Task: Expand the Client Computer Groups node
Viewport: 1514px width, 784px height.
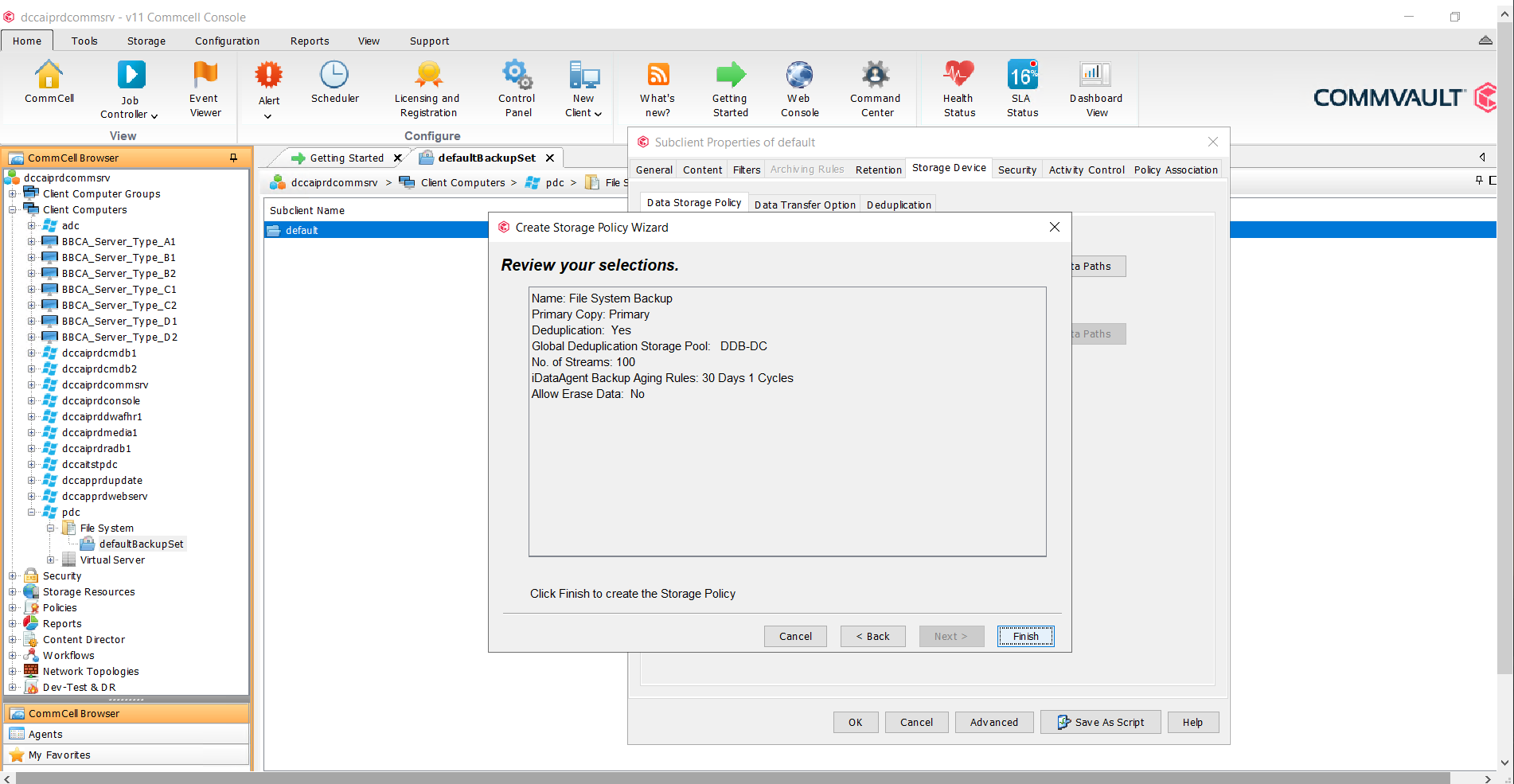Action: point(13,193)
